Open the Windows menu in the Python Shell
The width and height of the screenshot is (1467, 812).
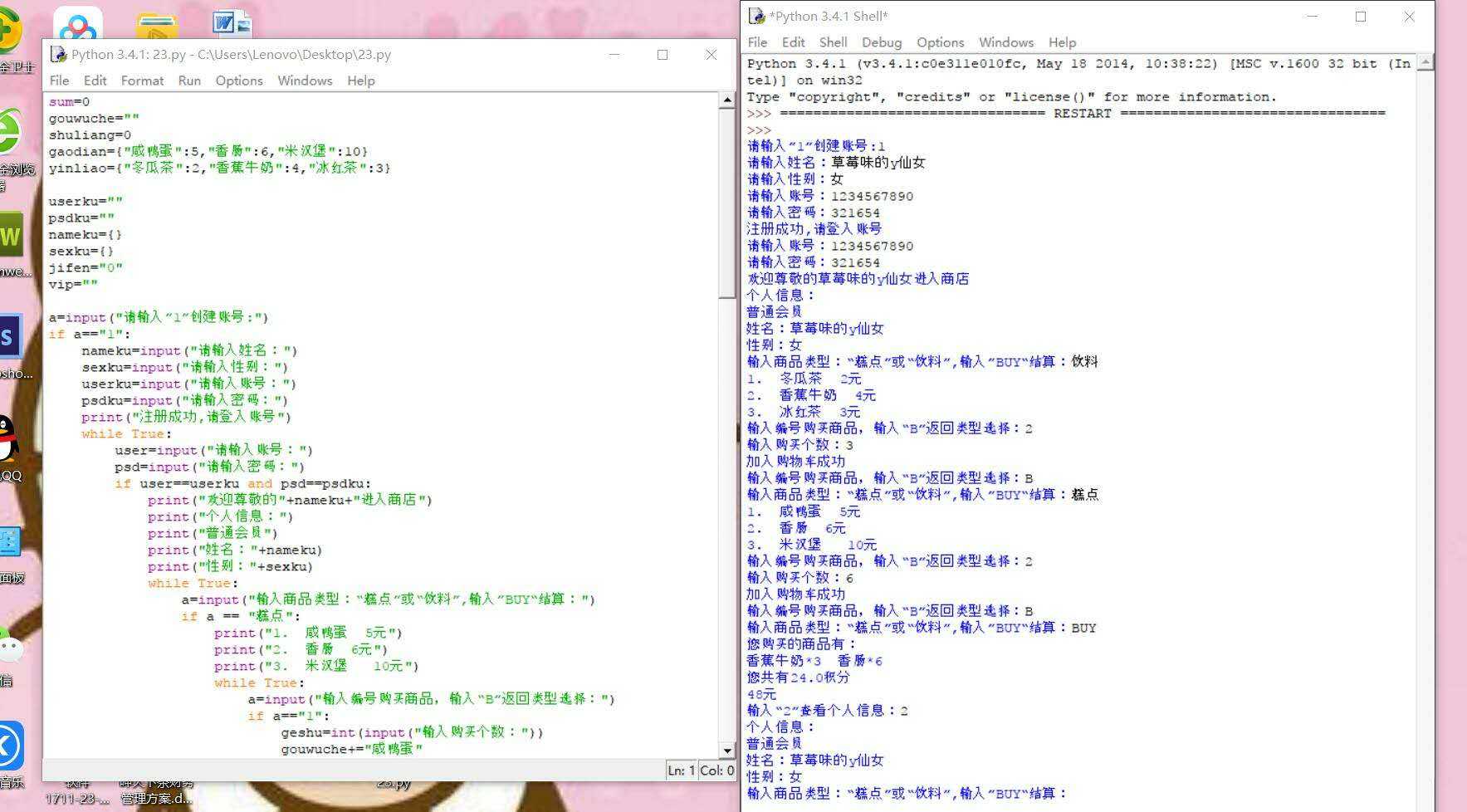pos(1006,42)
